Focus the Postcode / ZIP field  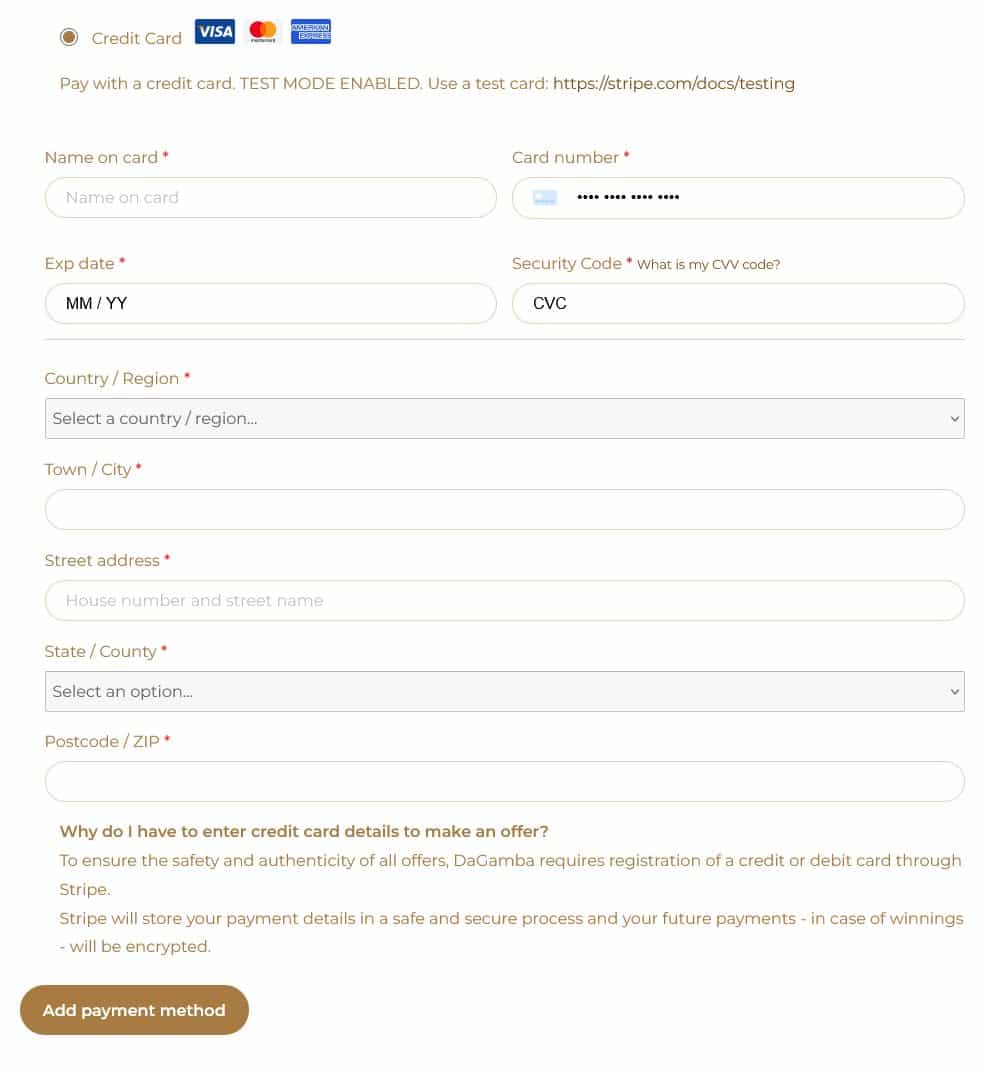[x=504, y=782]
